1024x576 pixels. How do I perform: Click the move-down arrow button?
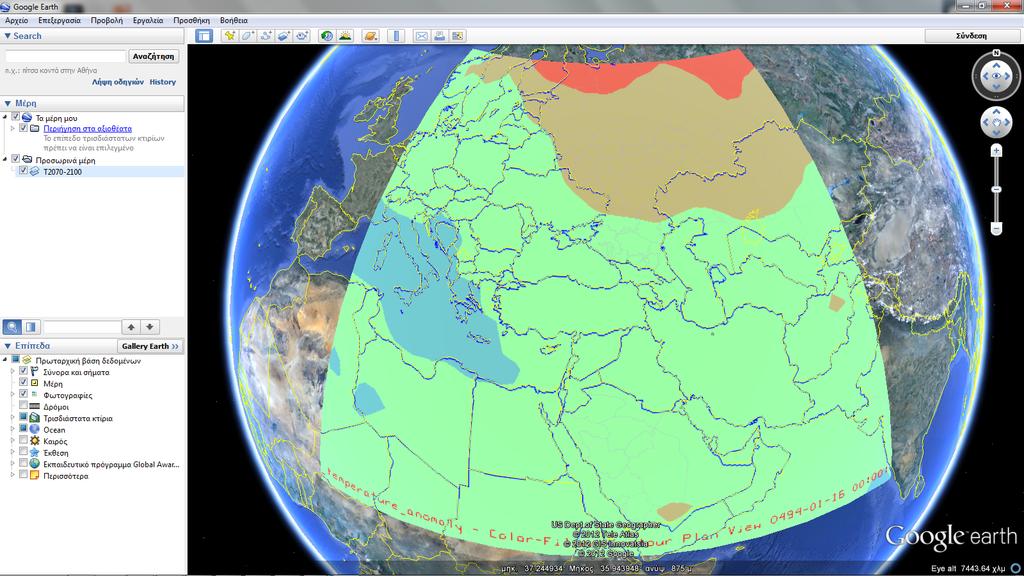pyautogui.click(x=150, y=327)
